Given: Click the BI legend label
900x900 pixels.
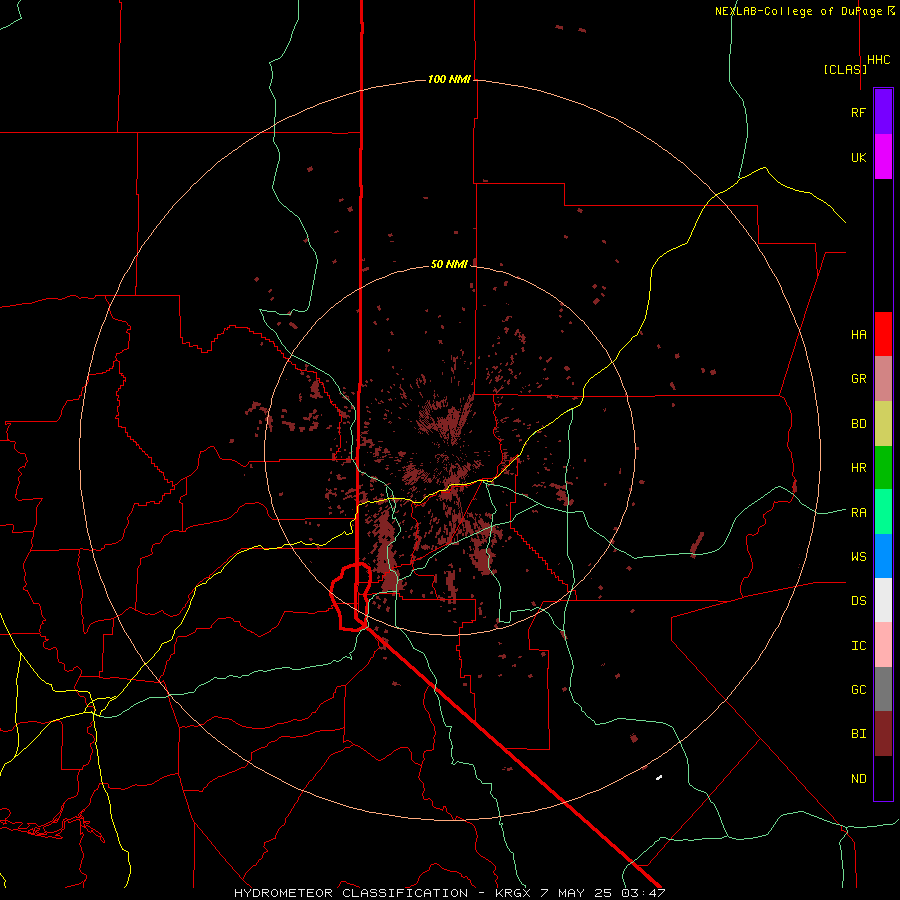Looking at the screenshot, I should click(x=858, y=734).
